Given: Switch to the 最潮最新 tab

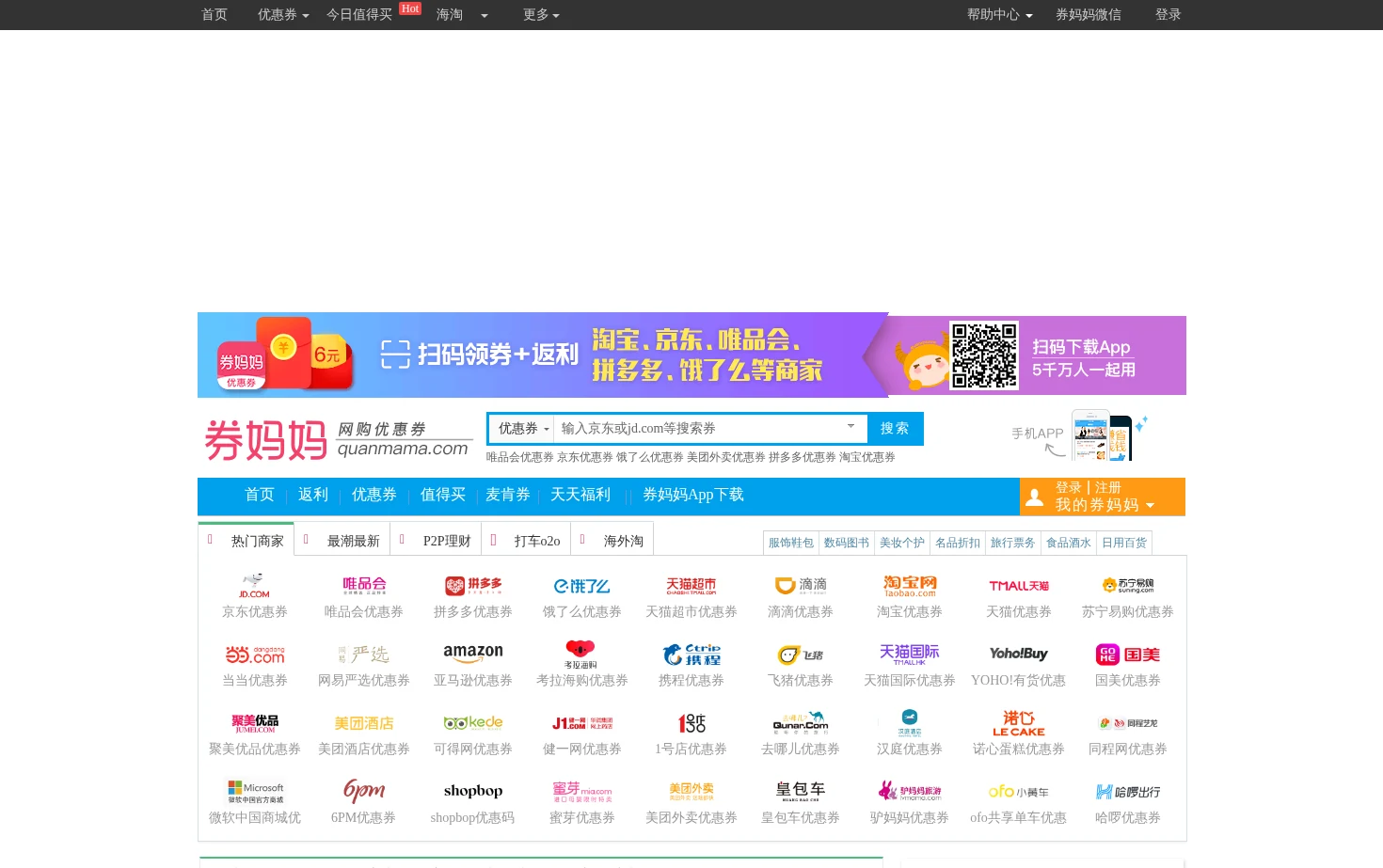Looking at the screenshot, I should 342,541.
